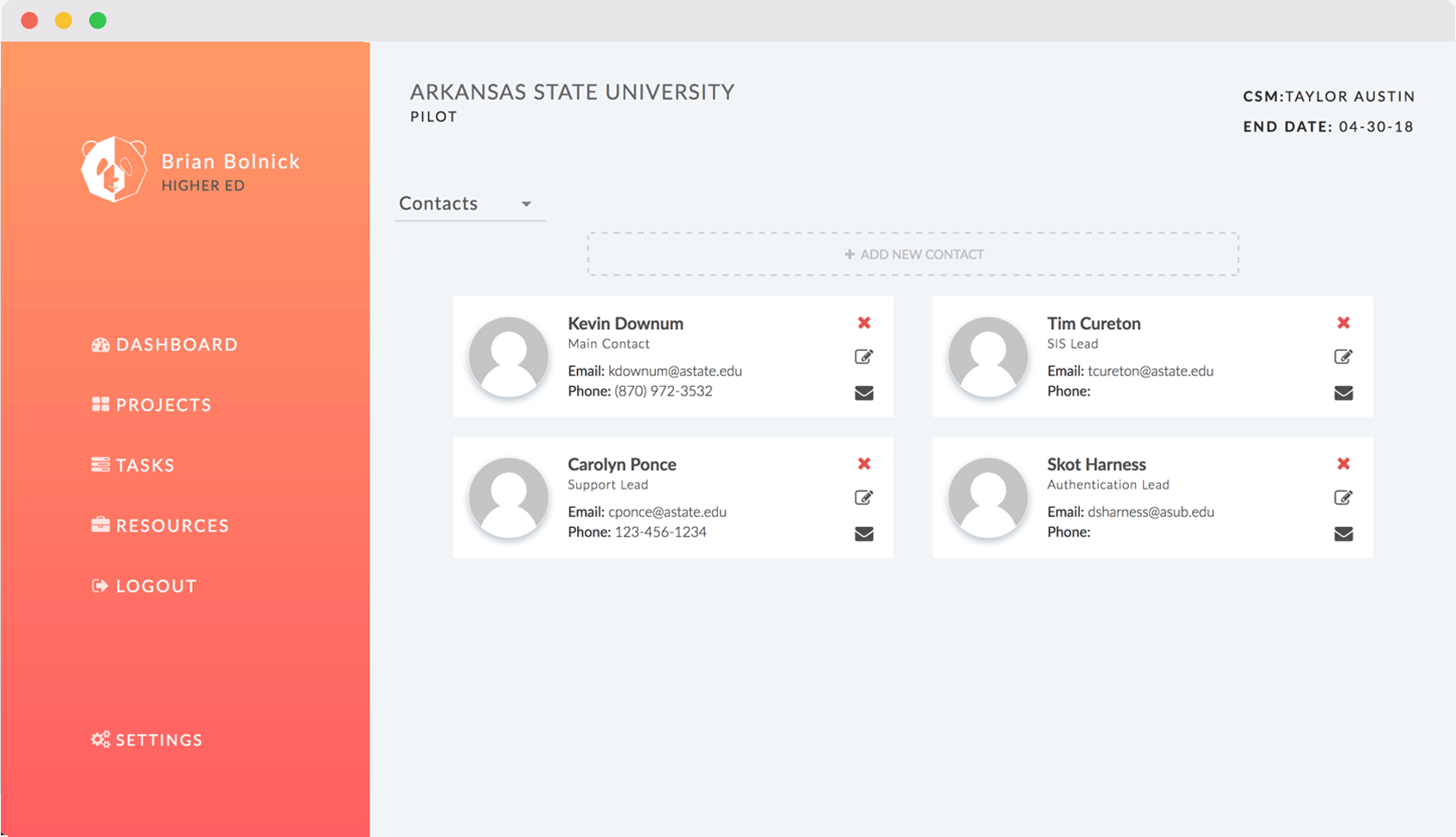Remove Skot Harness contact
The width and height of the screenshot is (1456, 837).
(1343, 464)
